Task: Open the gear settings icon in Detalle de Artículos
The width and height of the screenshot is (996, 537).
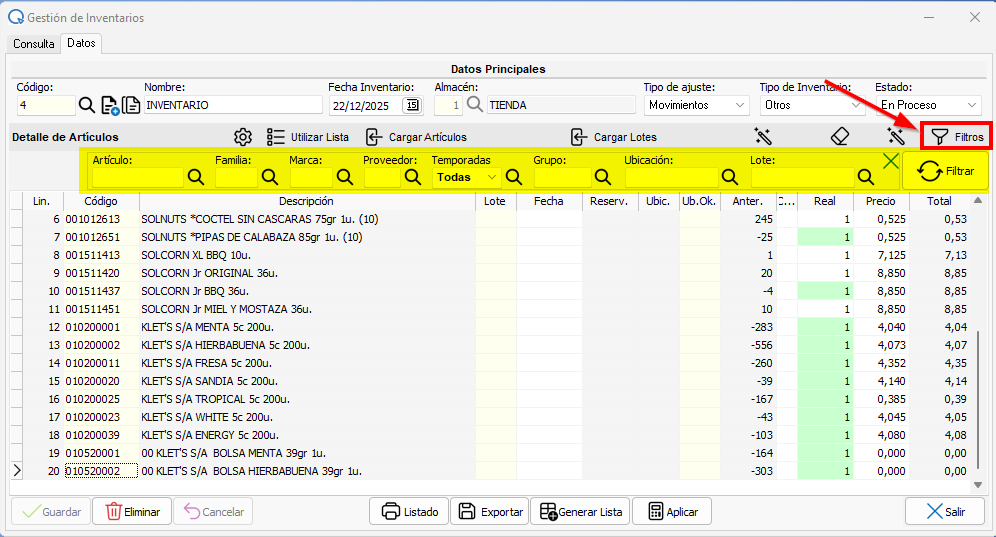Action: click(243, 137)
